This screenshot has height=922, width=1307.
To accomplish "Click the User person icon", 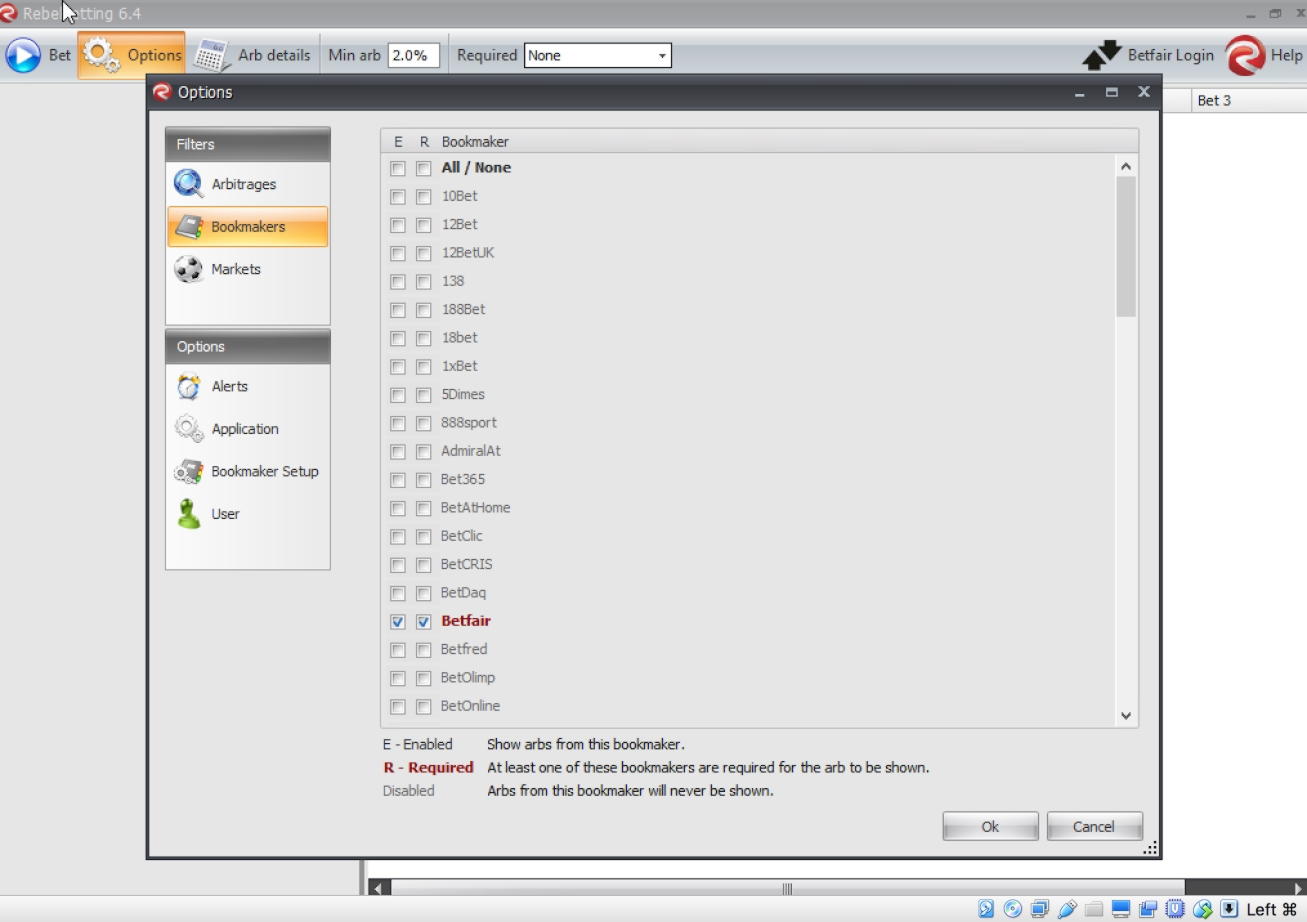I will click(x=189, y=514).
